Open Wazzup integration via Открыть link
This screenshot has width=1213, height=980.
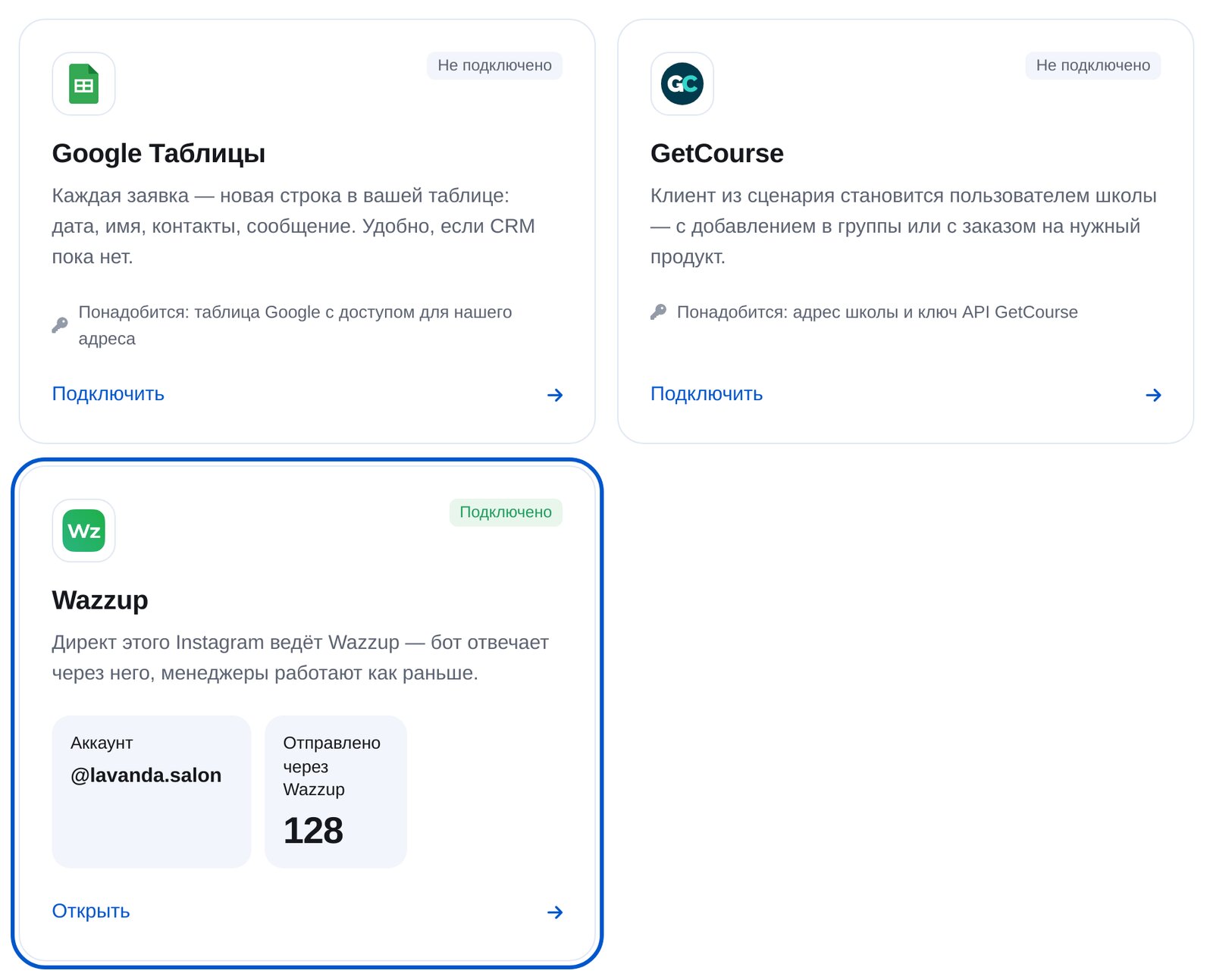click(x=91, y=911)
